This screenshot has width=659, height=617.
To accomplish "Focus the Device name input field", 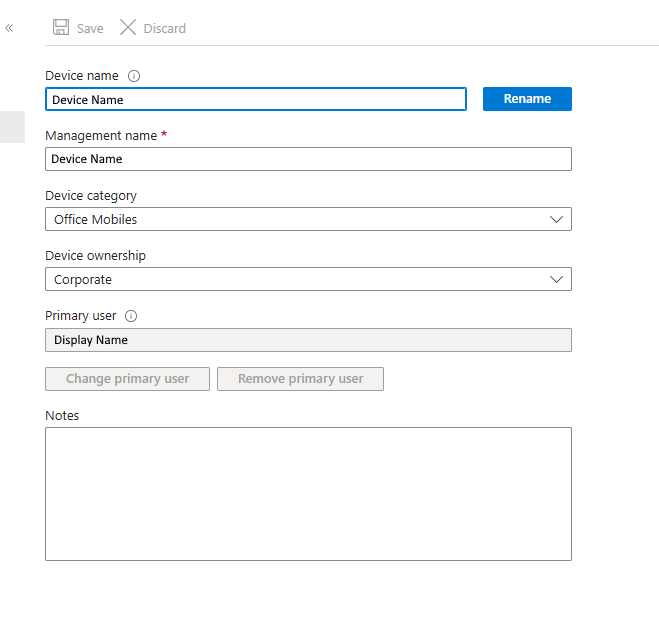I will pos(256,99).
